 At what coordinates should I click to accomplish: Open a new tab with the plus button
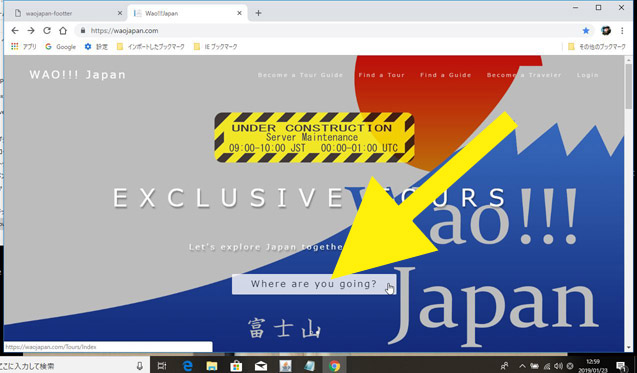258,13
